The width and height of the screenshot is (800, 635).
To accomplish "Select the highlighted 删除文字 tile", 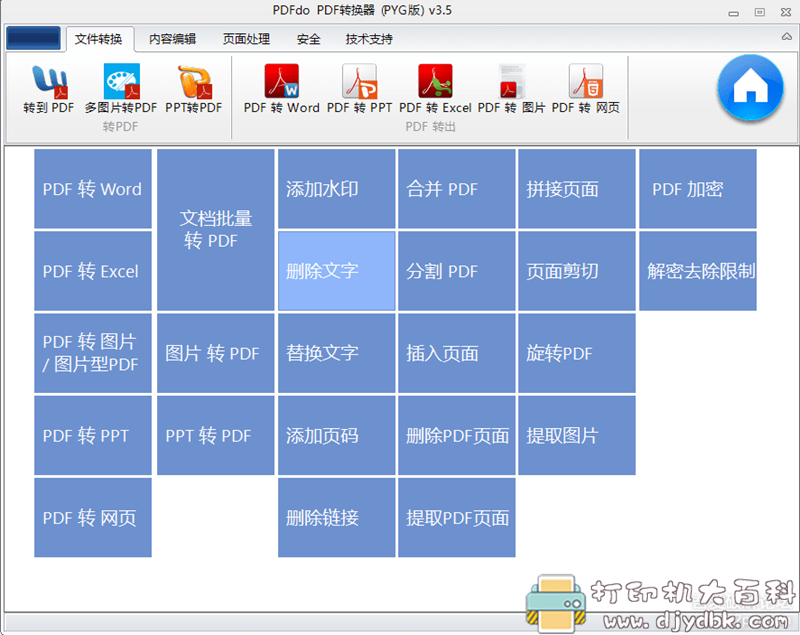I will (x=337, y=271).
